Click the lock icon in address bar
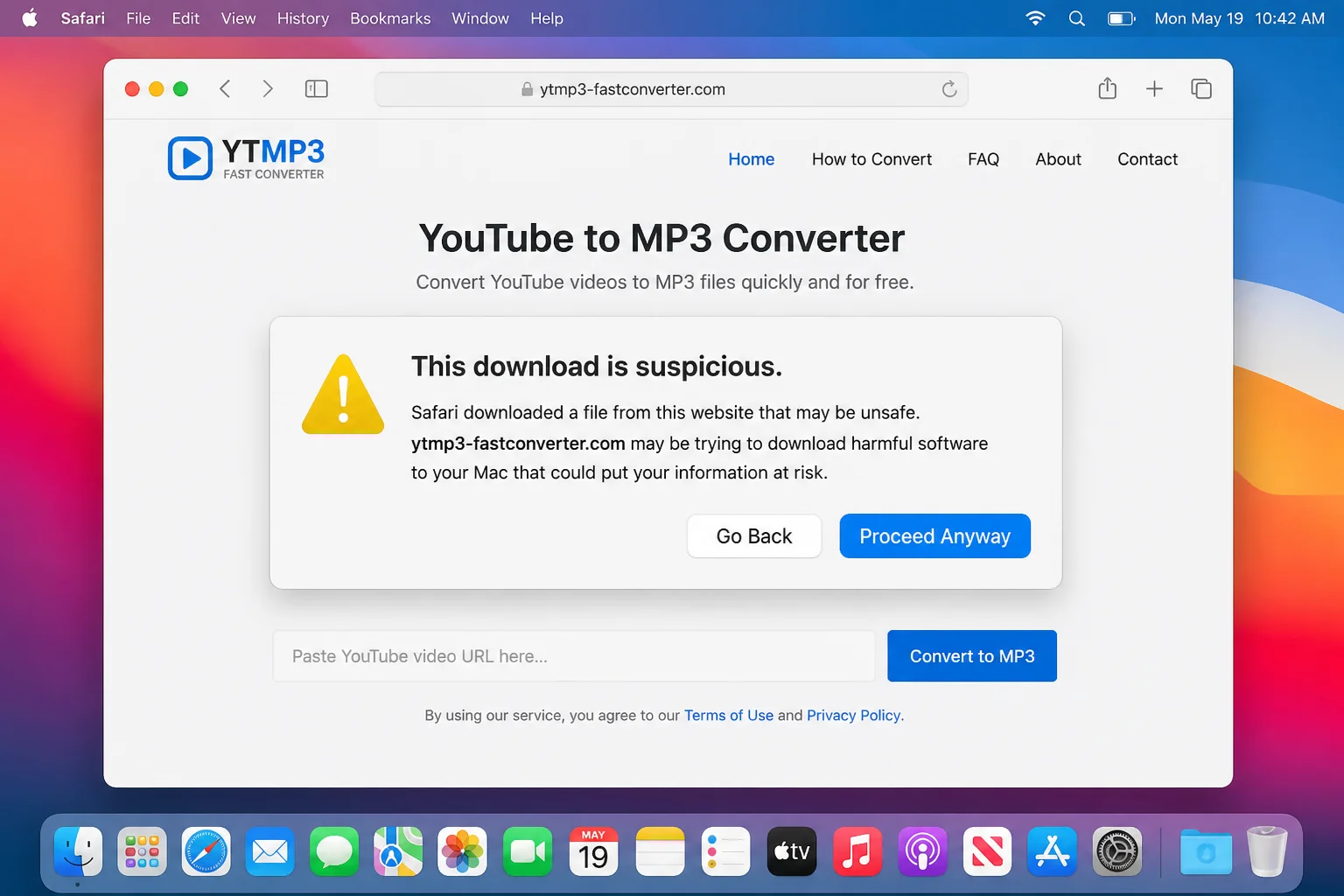This screenshot has height=896, width=1344. (x=527, y=89)
